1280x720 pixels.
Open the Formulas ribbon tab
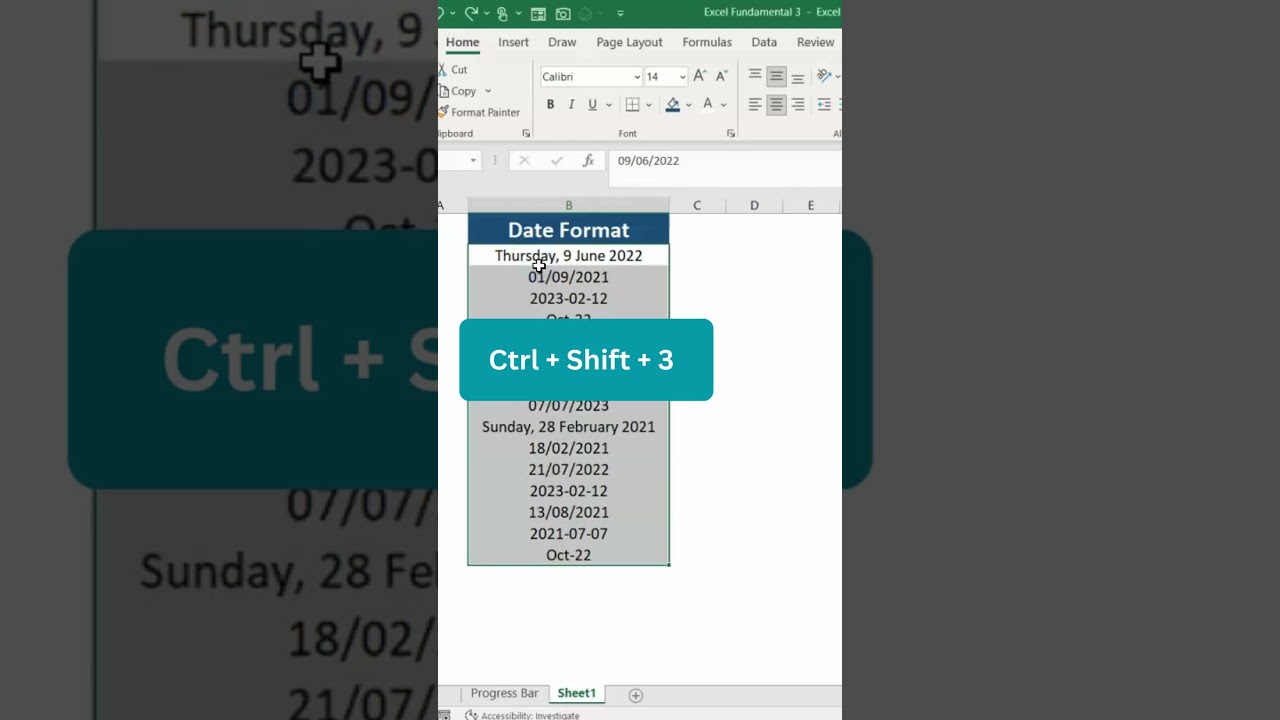point(707,42)
